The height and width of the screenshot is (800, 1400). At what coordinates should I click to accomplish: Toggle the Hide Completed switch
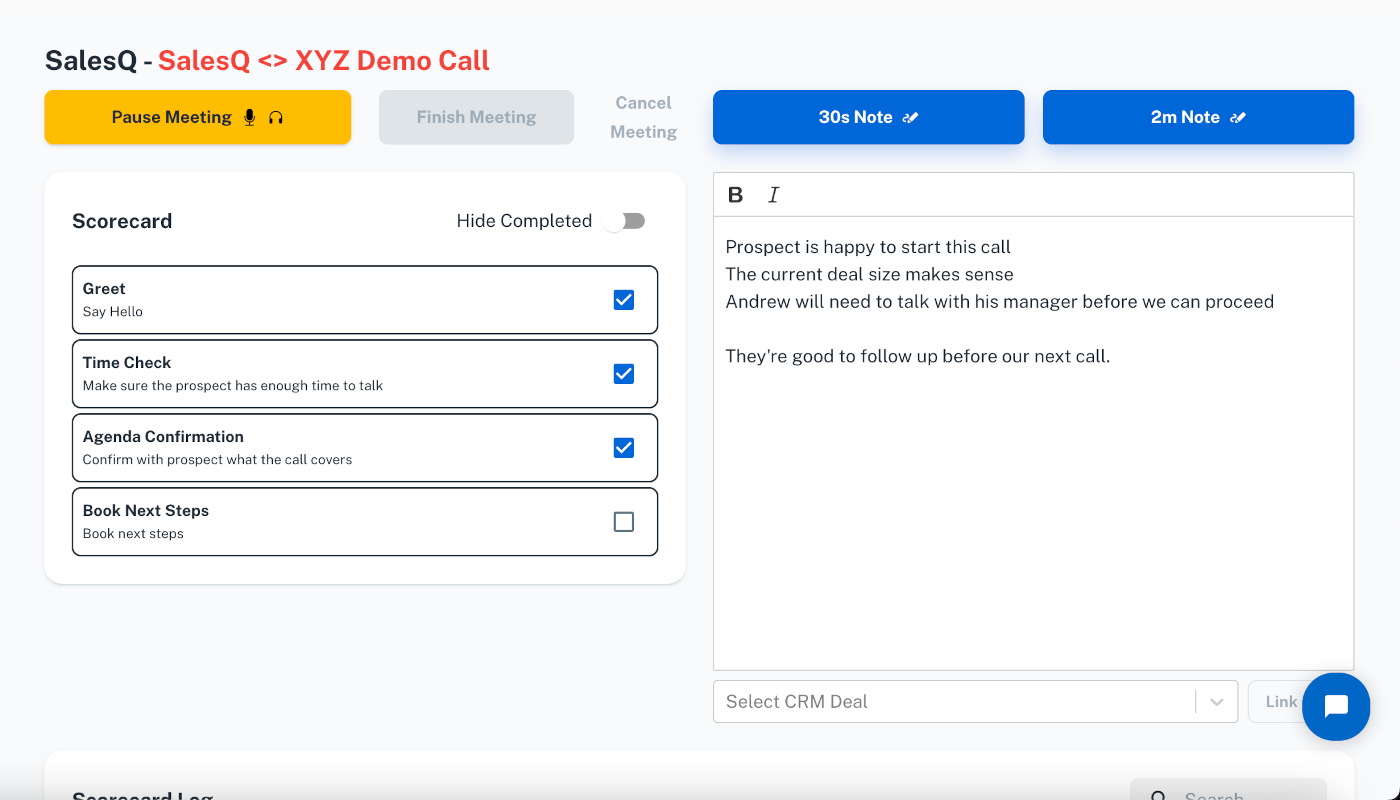(625, 221)
